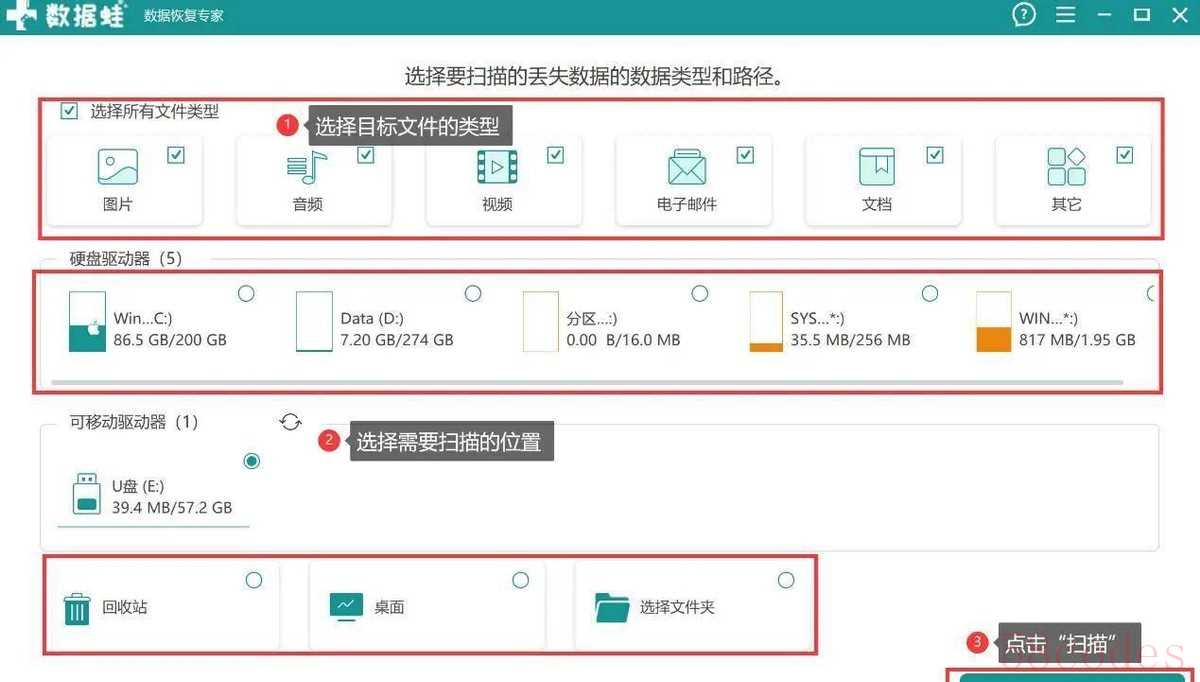1200x682 pixels.
Task: Click the SYS 256 MB partition icon
Action: click(767, 321)
